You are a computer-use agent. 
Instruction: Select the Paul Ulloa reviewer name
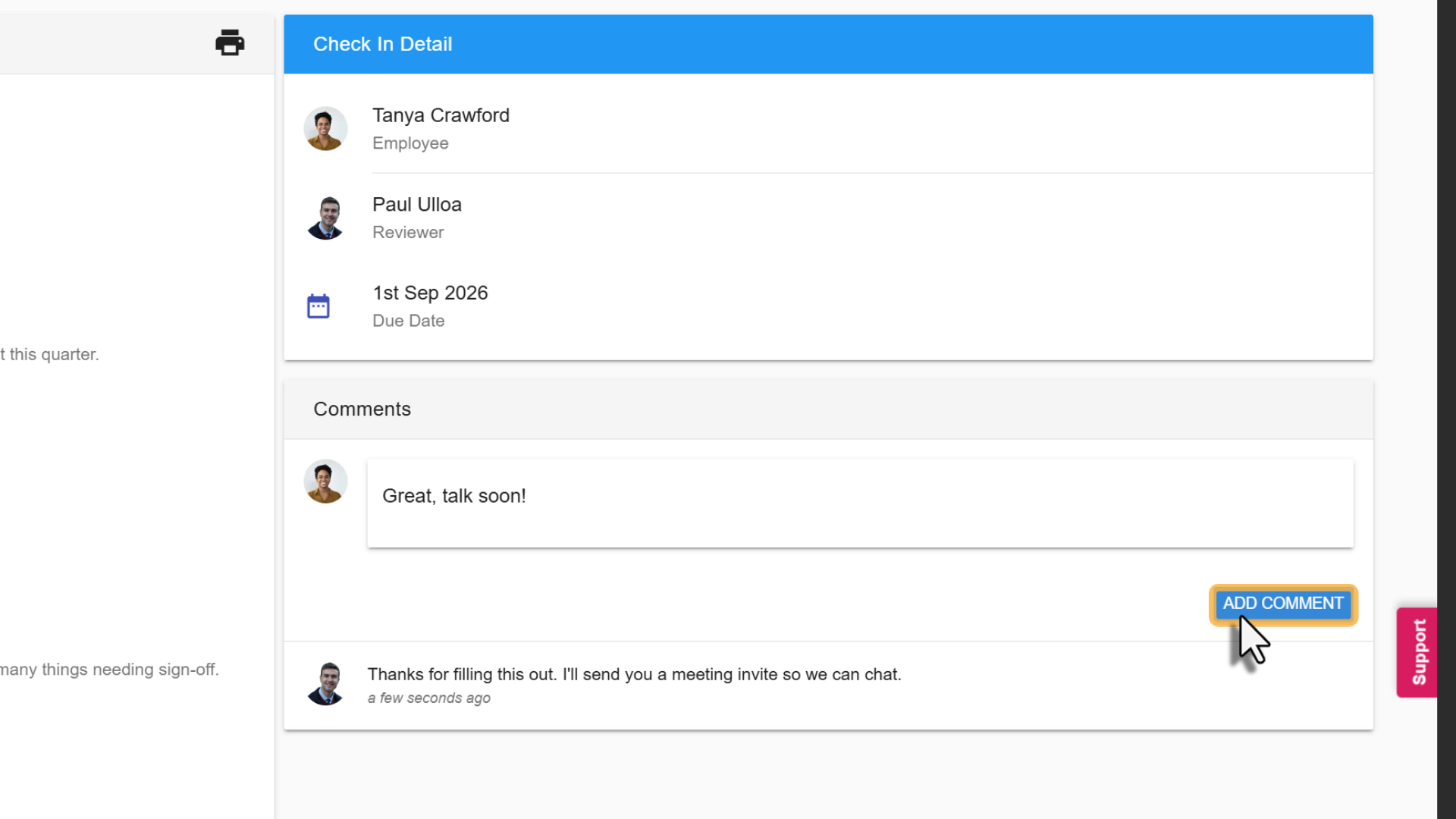416,205
